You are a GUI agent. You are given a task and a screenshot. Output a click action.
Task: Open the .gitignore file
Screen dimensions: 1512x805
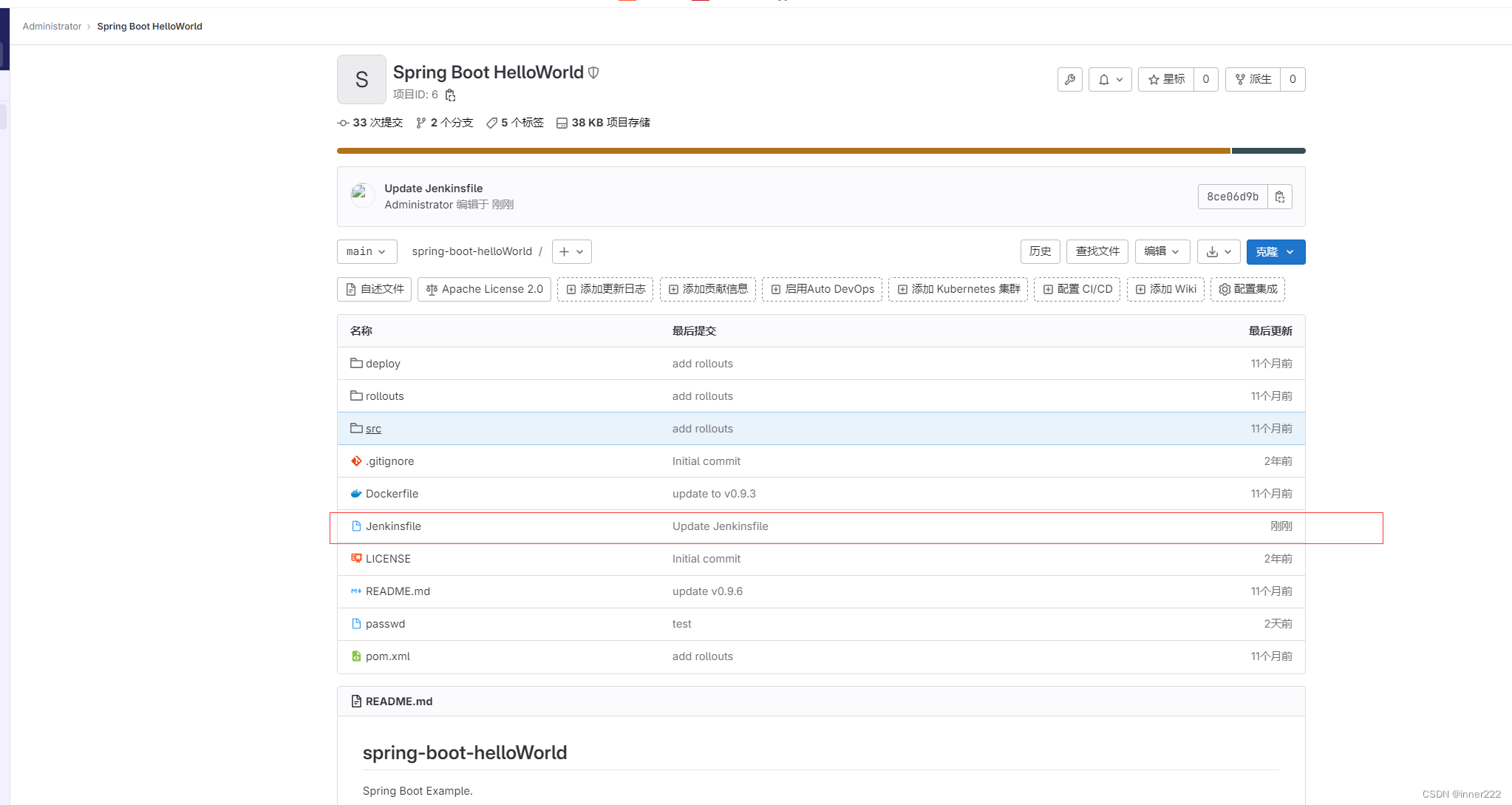point(389,461)
